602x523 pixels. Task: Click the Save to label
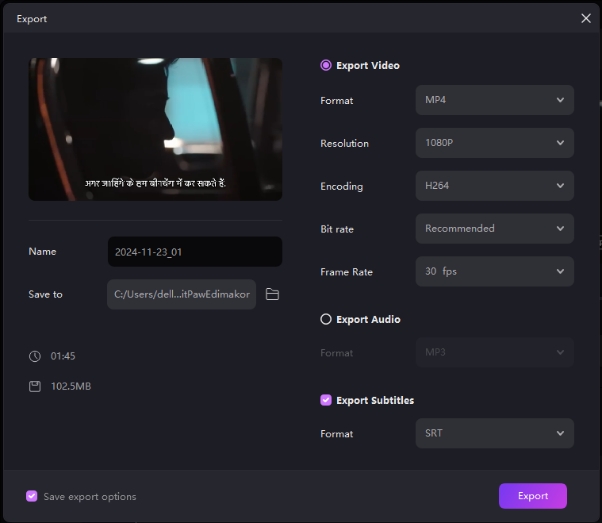pos(45,295)
